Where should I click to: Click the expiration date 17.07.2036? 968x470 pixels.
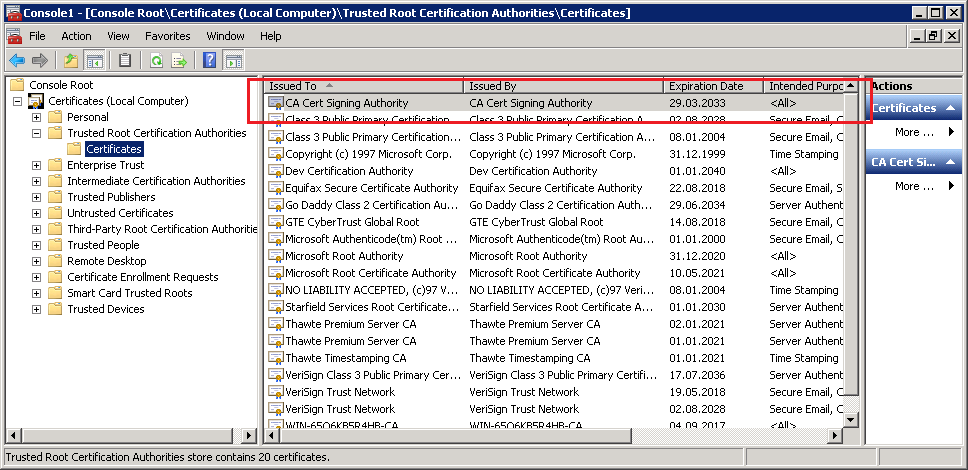click(x=697, y=375)
